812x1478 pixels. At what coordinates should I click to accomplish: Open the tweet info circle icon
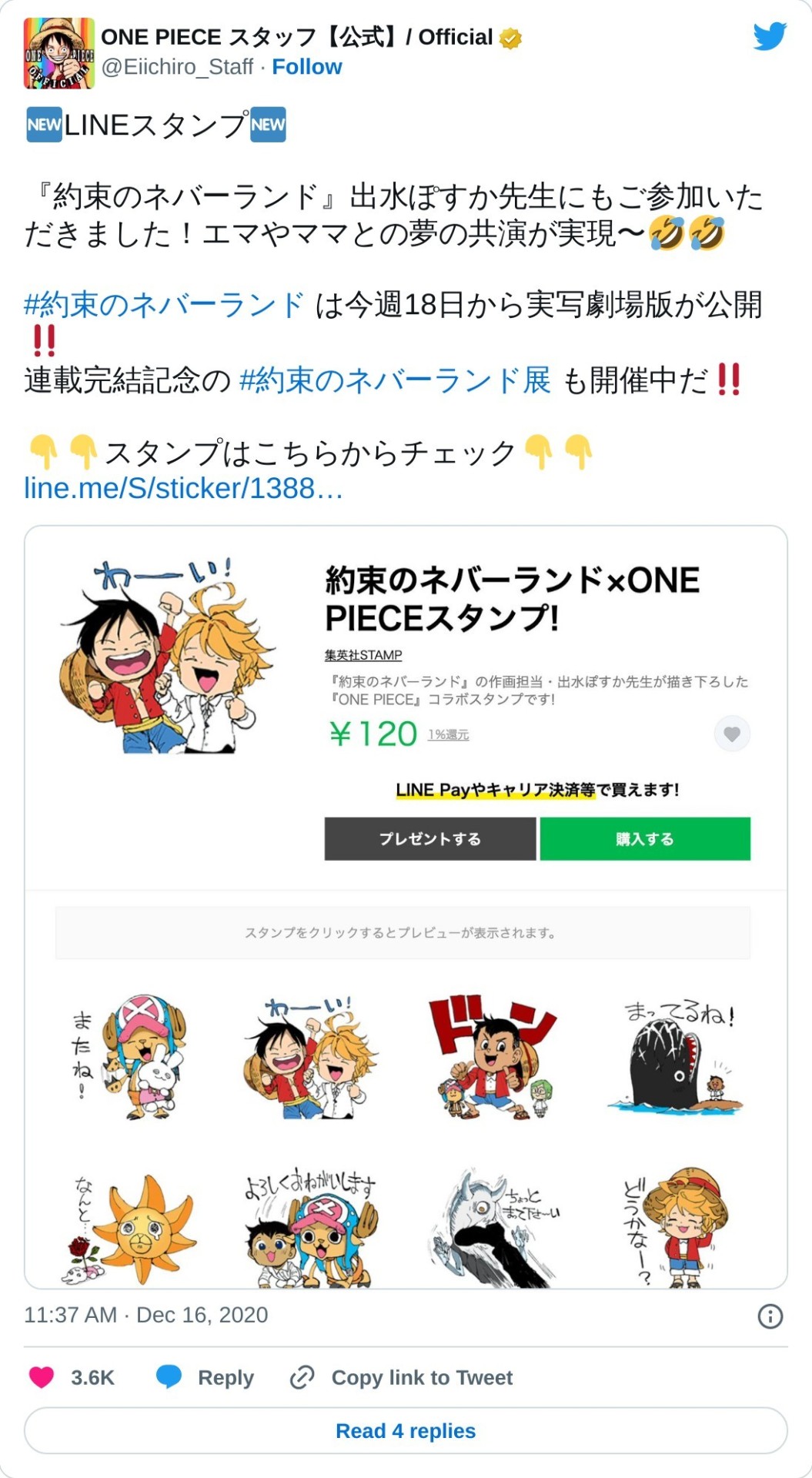coord(770,1316)
